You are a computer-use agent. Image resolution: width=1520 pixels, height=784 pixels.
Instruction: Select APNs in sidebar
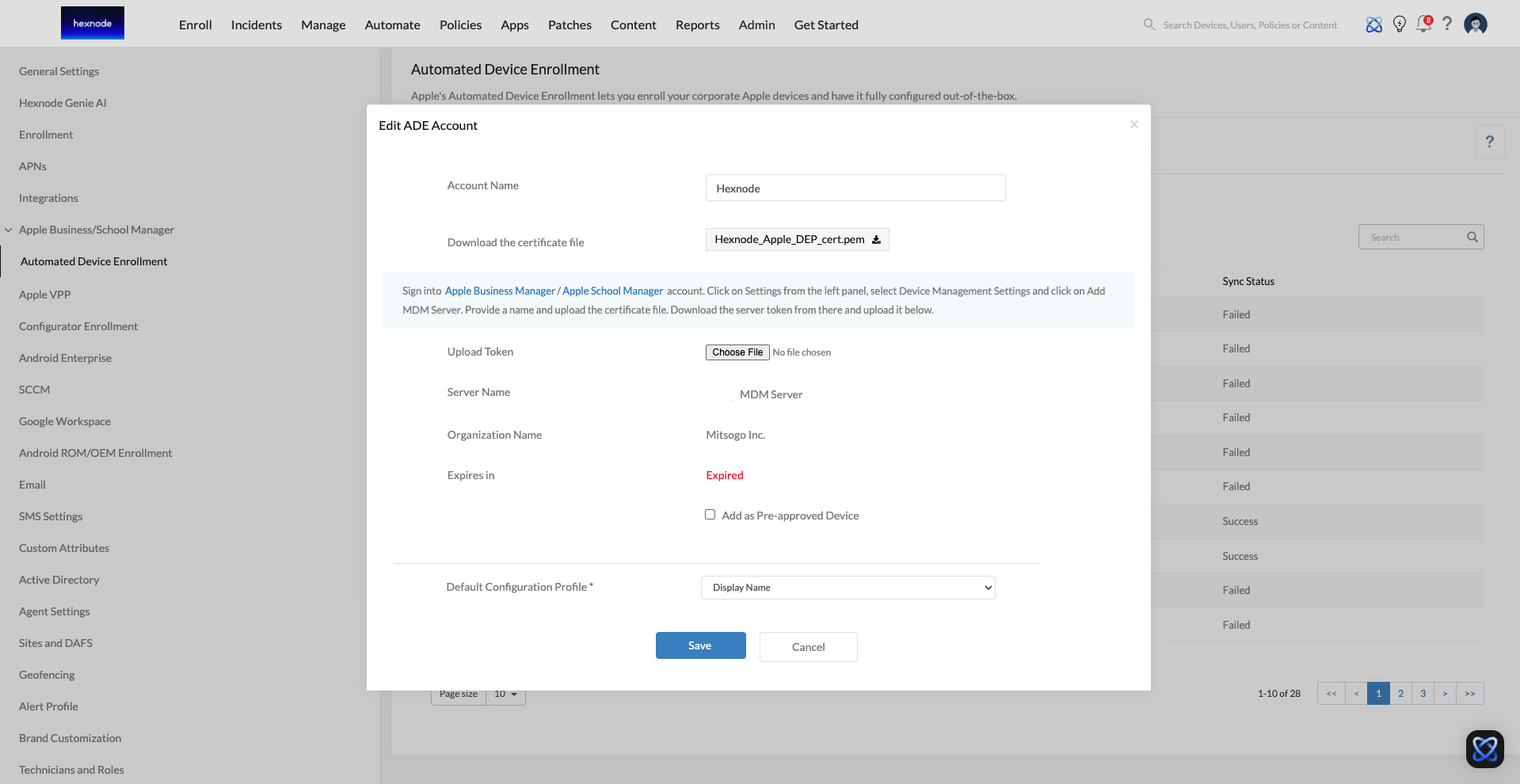click(32, 166)
